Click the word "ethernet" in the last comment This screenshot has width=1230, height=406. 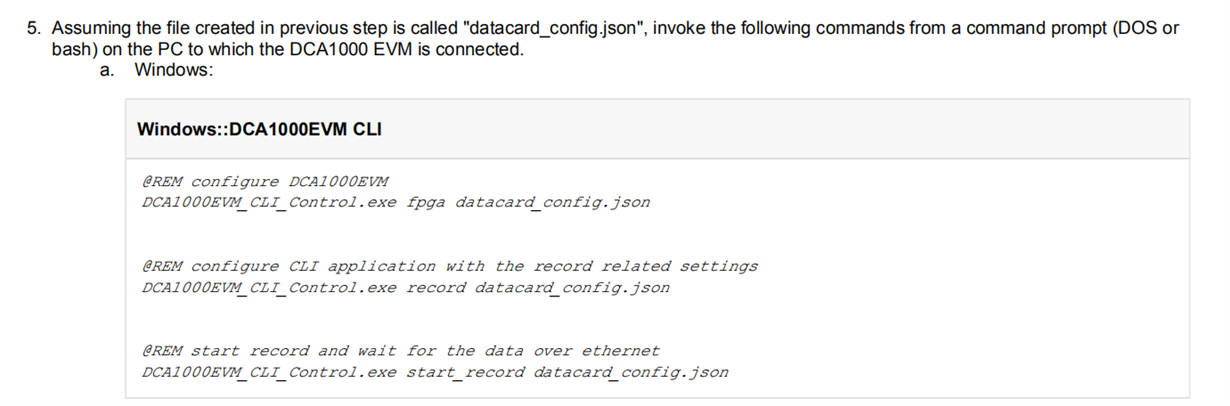coord(621,351)
